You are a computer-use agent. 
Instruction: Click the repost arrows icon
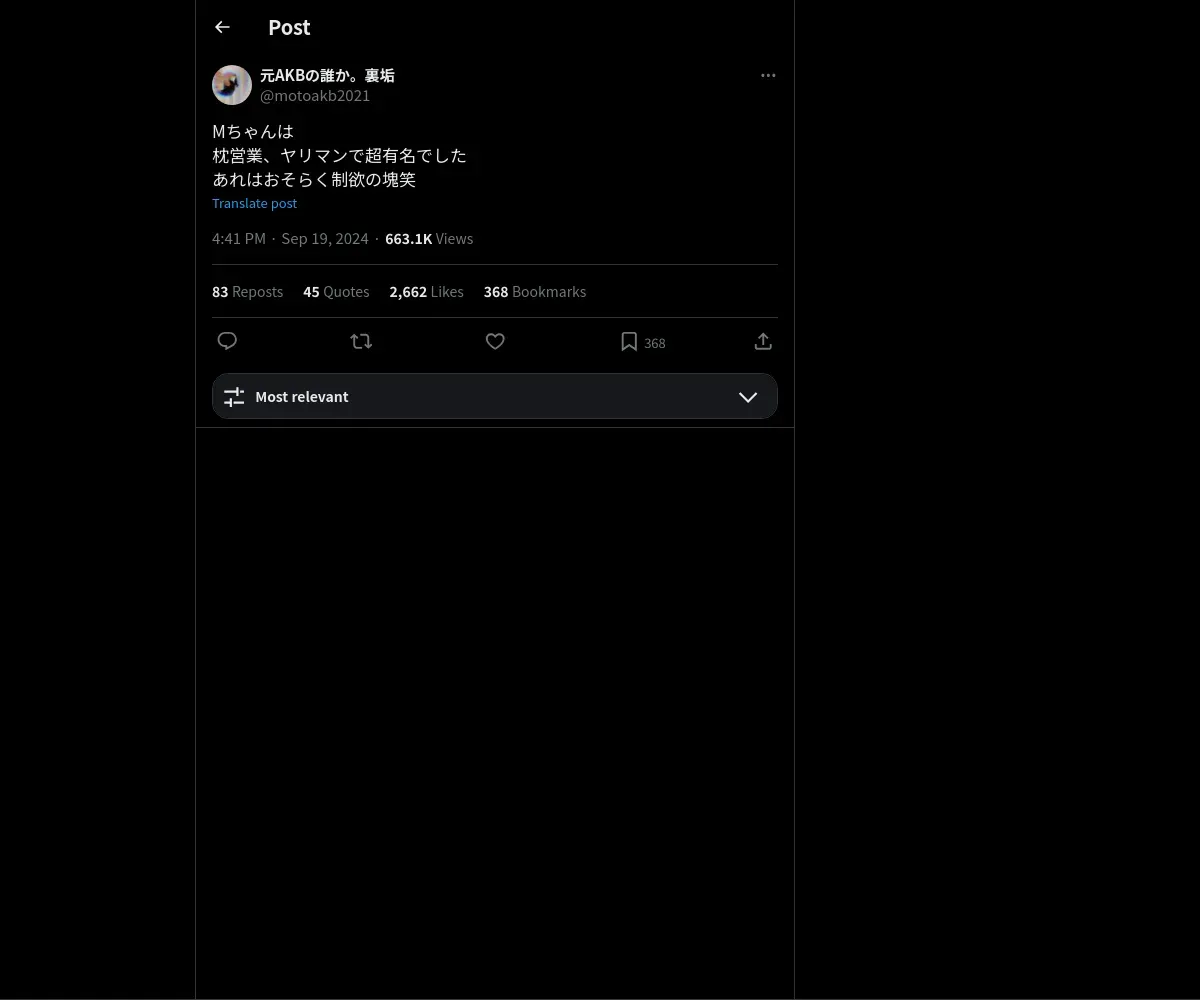[x=361, y=341]
